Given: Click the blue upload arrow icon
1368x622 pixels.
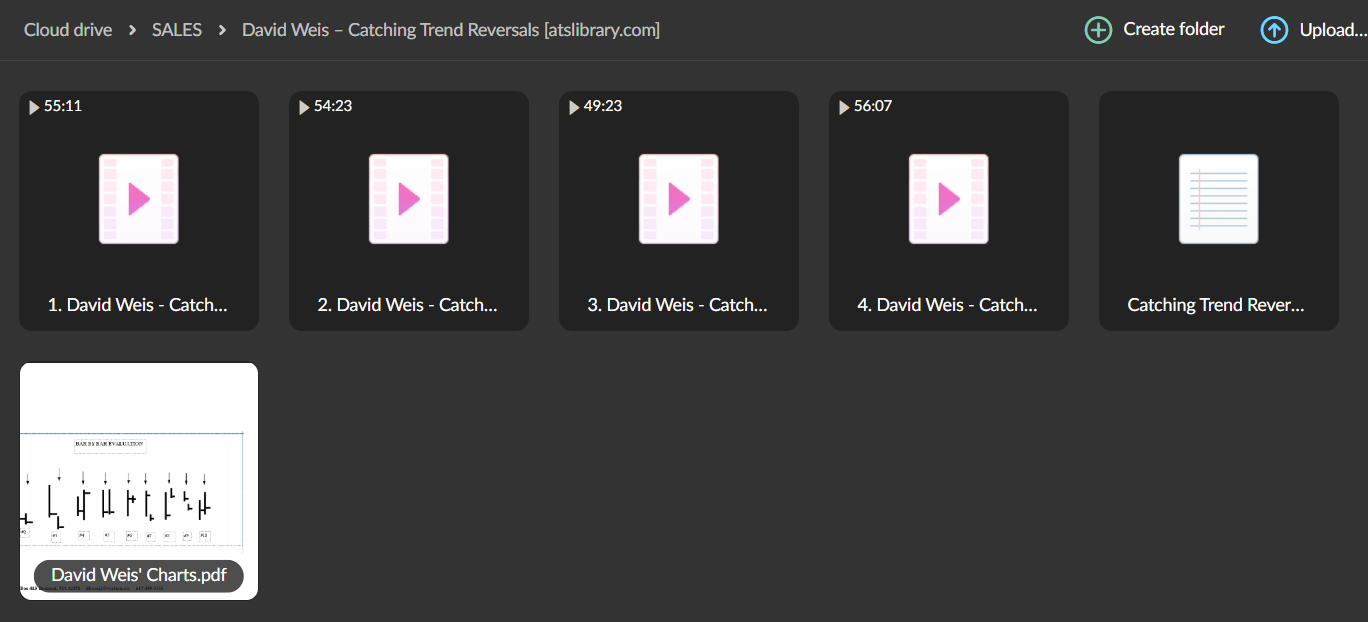Looking at the screenshot, I should click(x=1273, y=29).
